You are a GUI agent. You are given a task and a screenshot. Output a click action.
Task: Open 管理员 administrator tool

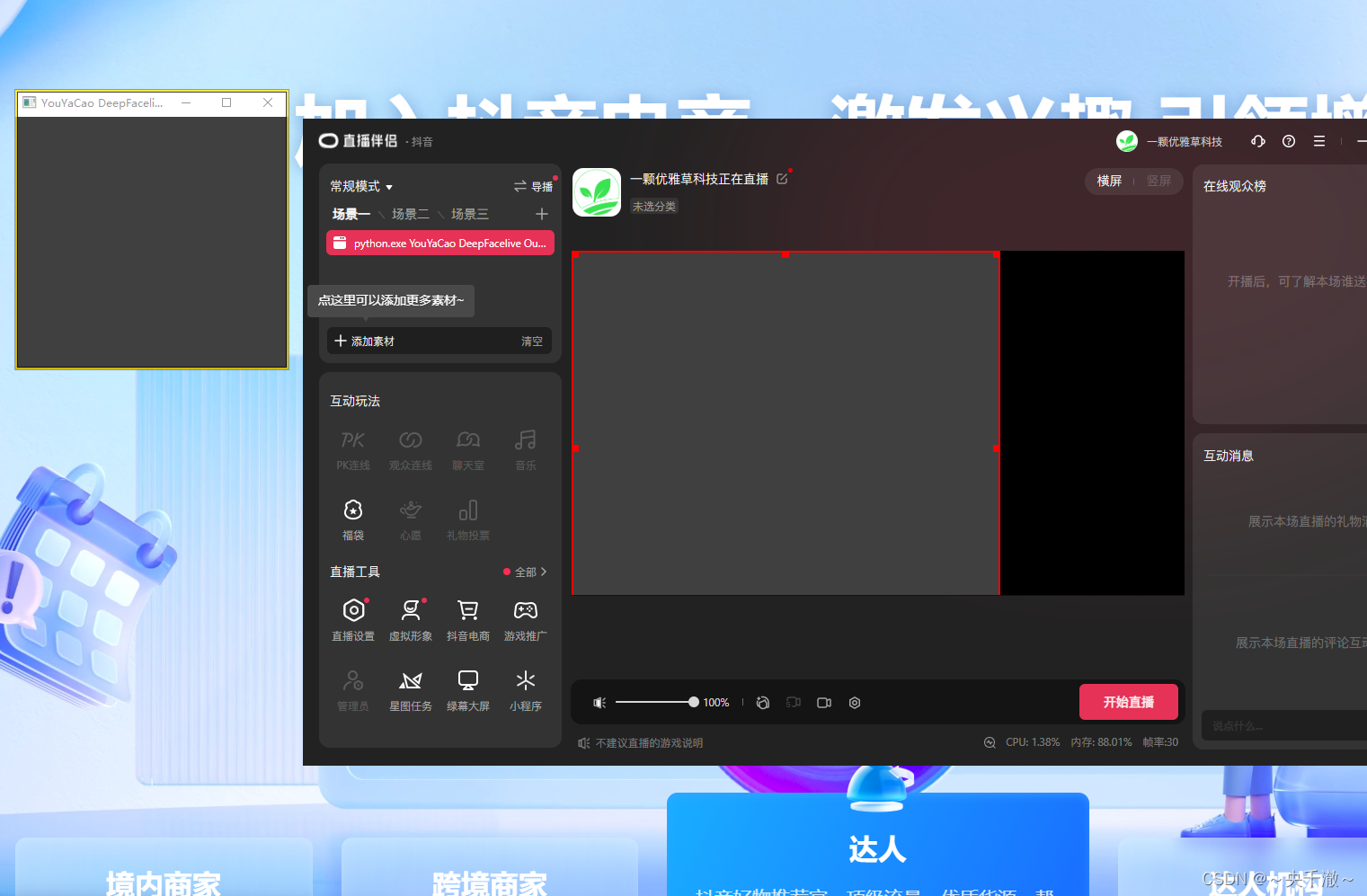pyautogui.click(x=353, y=690)
